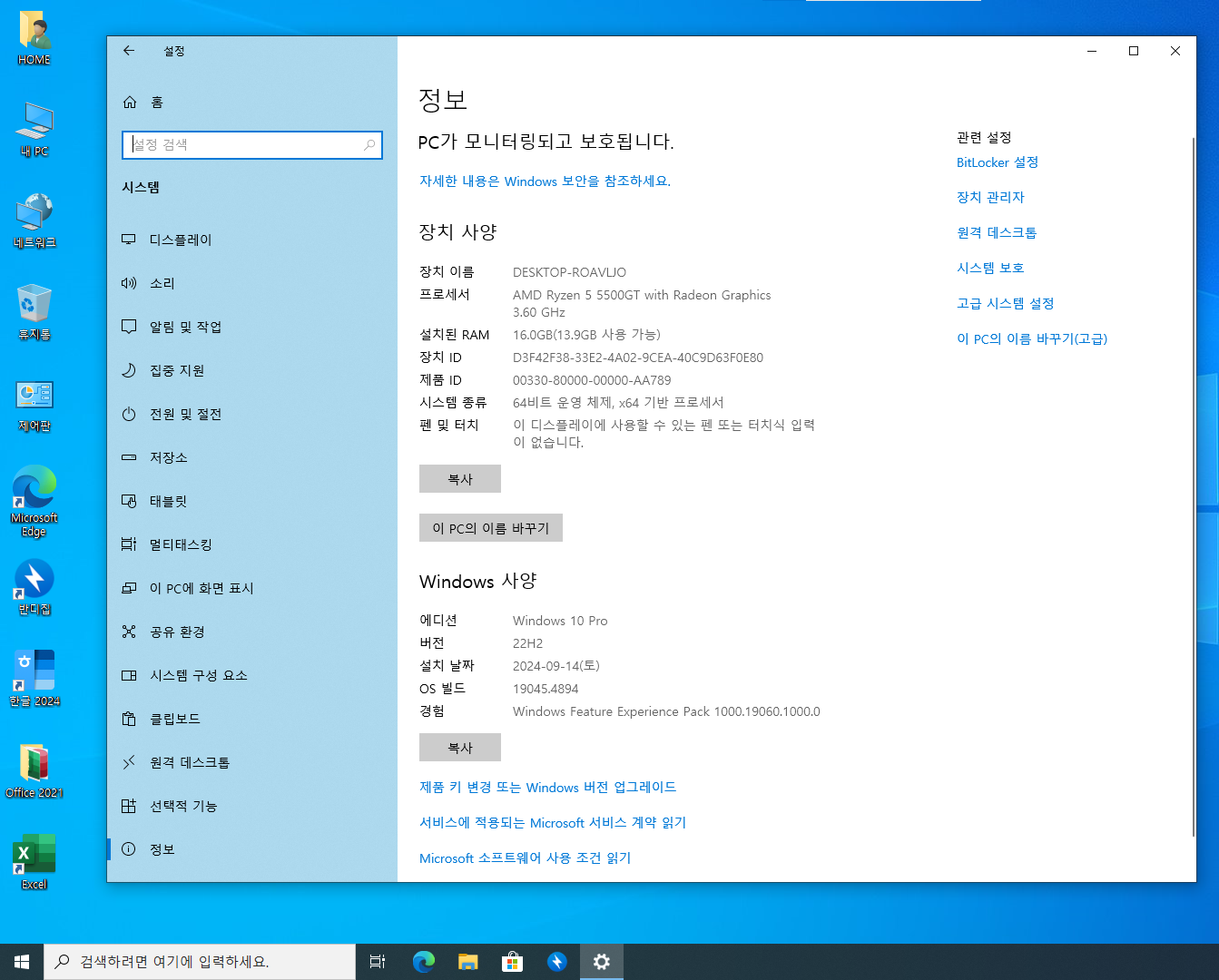Open BitLocker 설정 link
Image resolution: width=1219 pixels, height=980 pixels.
tap(998, 162)
